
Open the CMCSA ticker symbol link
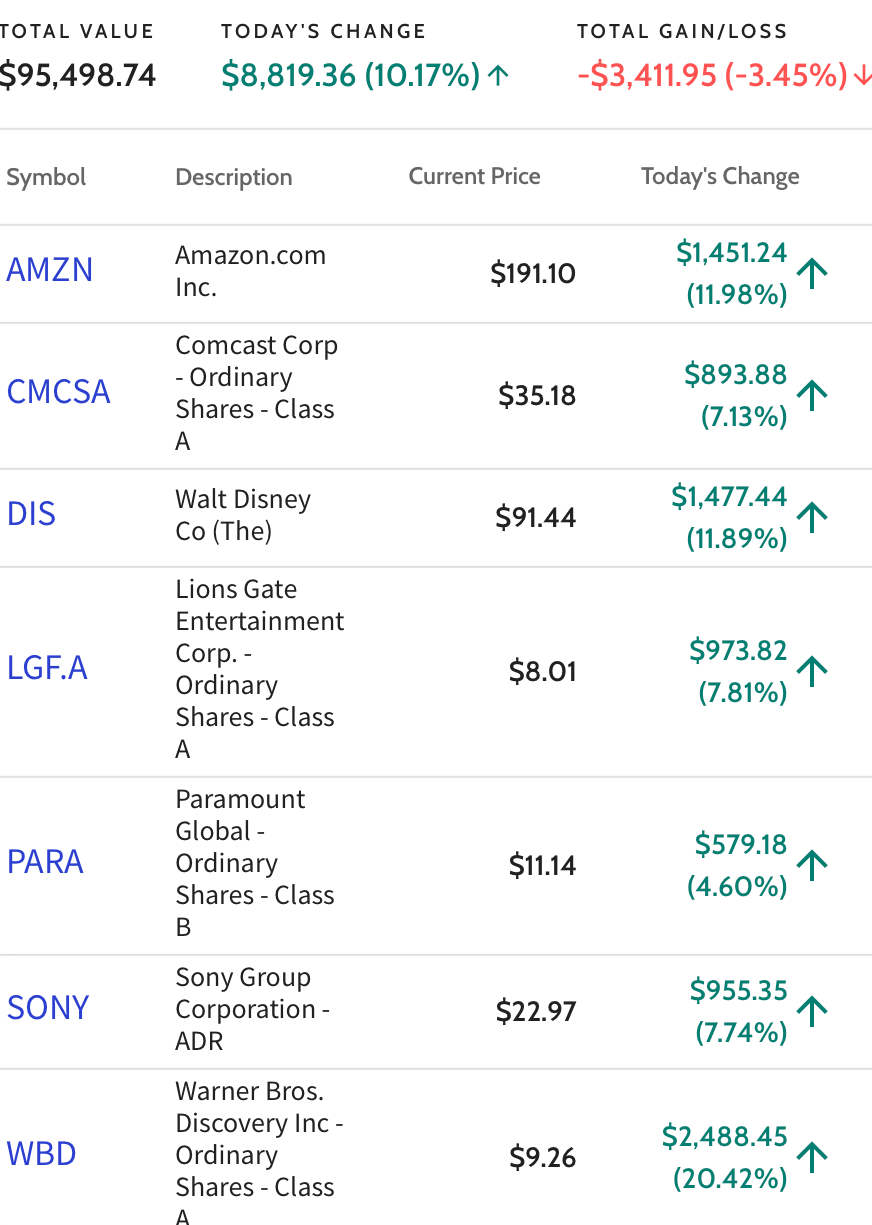coord(58,392)
